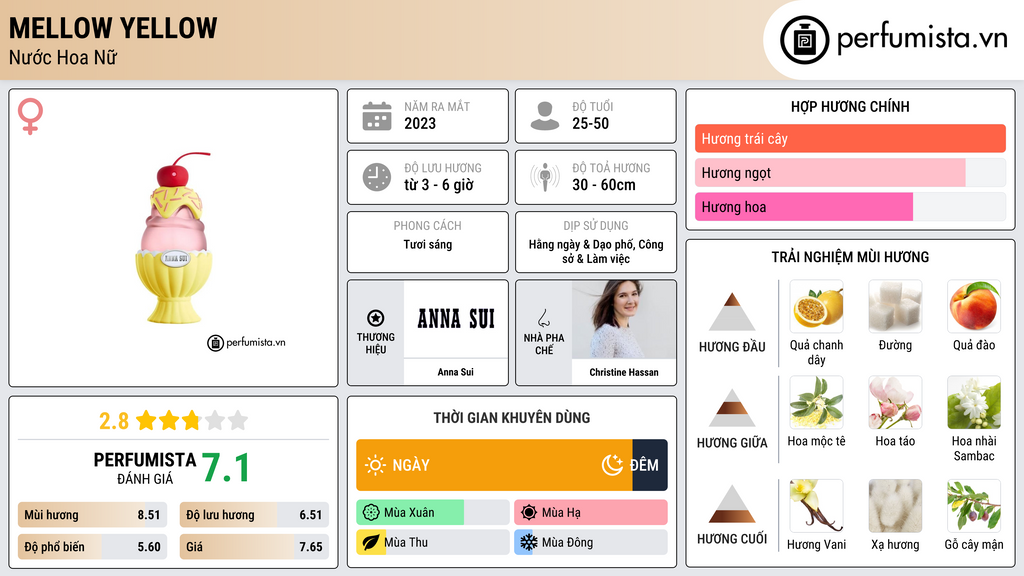
Task: Click the Christine Hassan name caption
Action: (624, 372)
